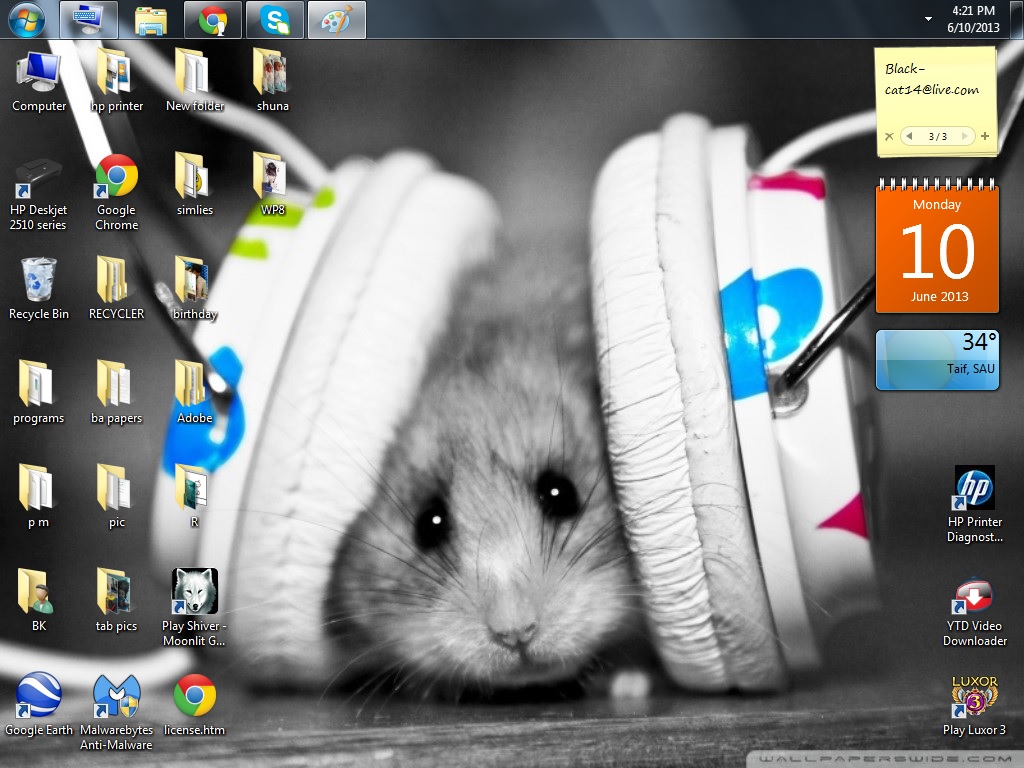This screenshot has height=768, width=1024.
Task: Select the Play Shiver Moonlit Grove icon
Action: tap(195, 592)
